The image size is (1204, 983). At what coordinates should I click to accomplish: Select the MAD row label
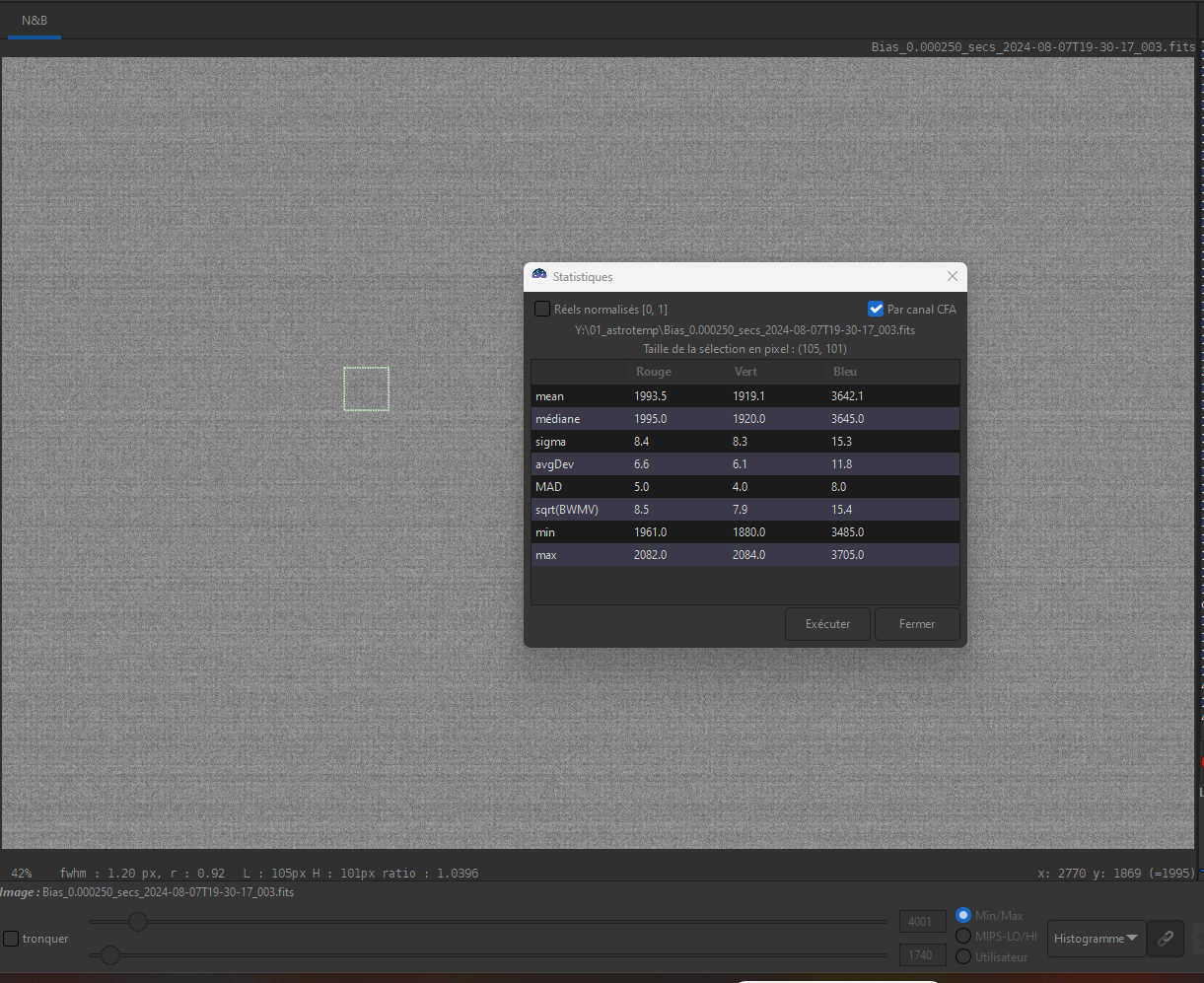[548, 487]
